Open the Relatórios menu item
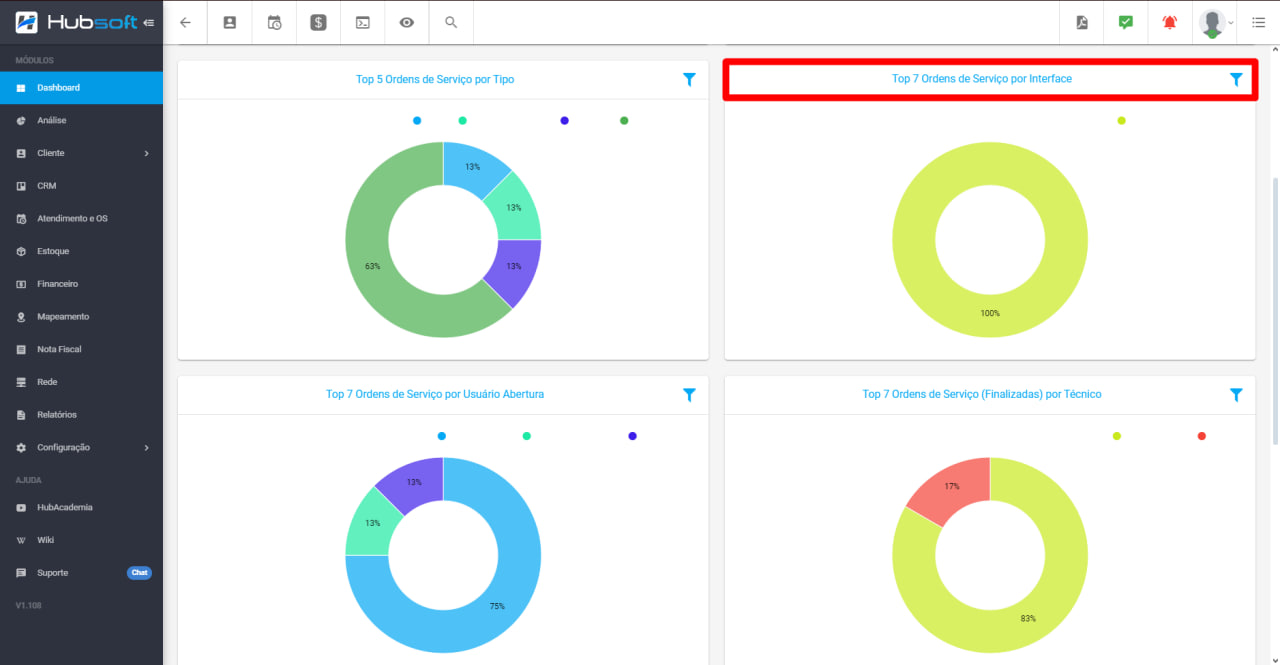Viewport: 1280px width, 665px height. coord(57,415)
